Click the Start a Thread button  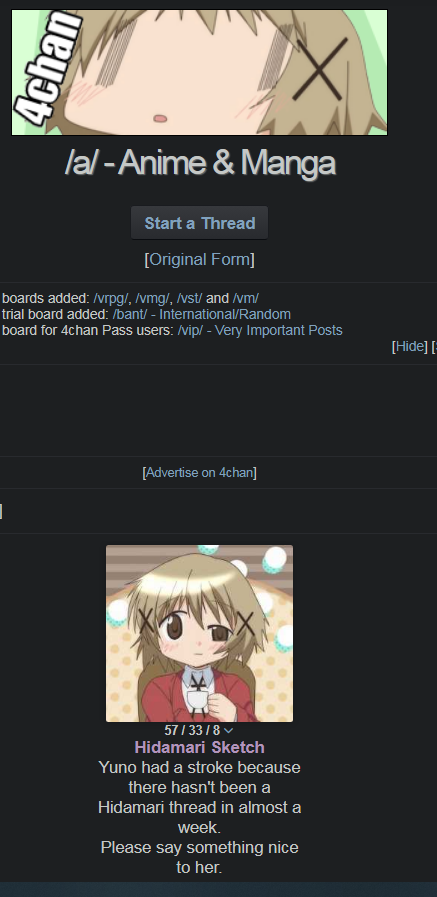tap(199, 223)
